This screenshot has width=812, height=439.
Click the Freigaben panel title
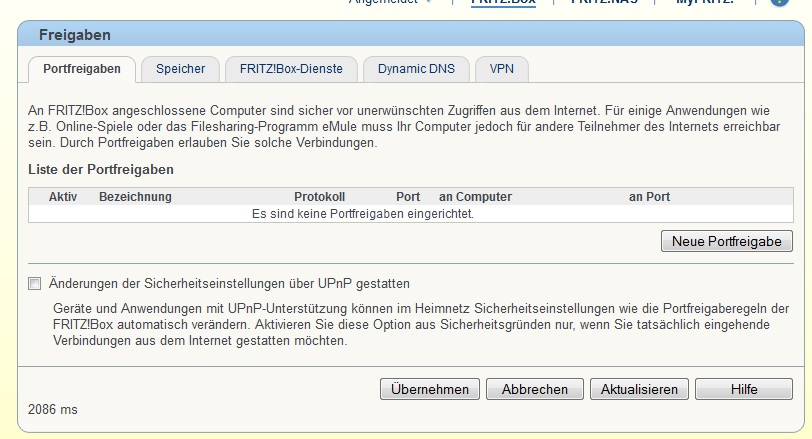tap(75, 35)
